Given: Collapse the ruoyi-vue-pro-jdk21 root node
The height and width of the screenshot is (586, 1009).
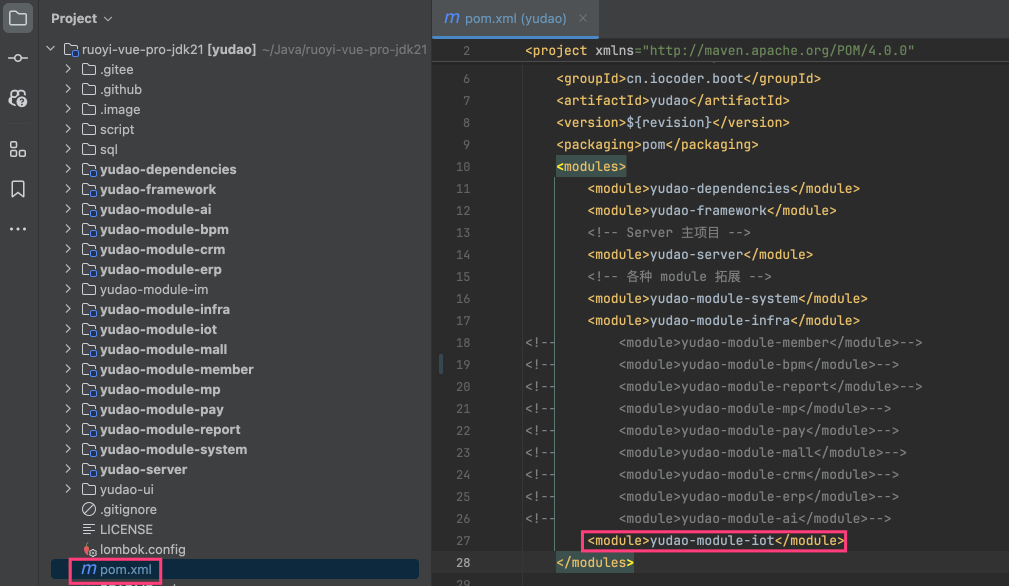Looking at the screenshot, I should 50,49.
